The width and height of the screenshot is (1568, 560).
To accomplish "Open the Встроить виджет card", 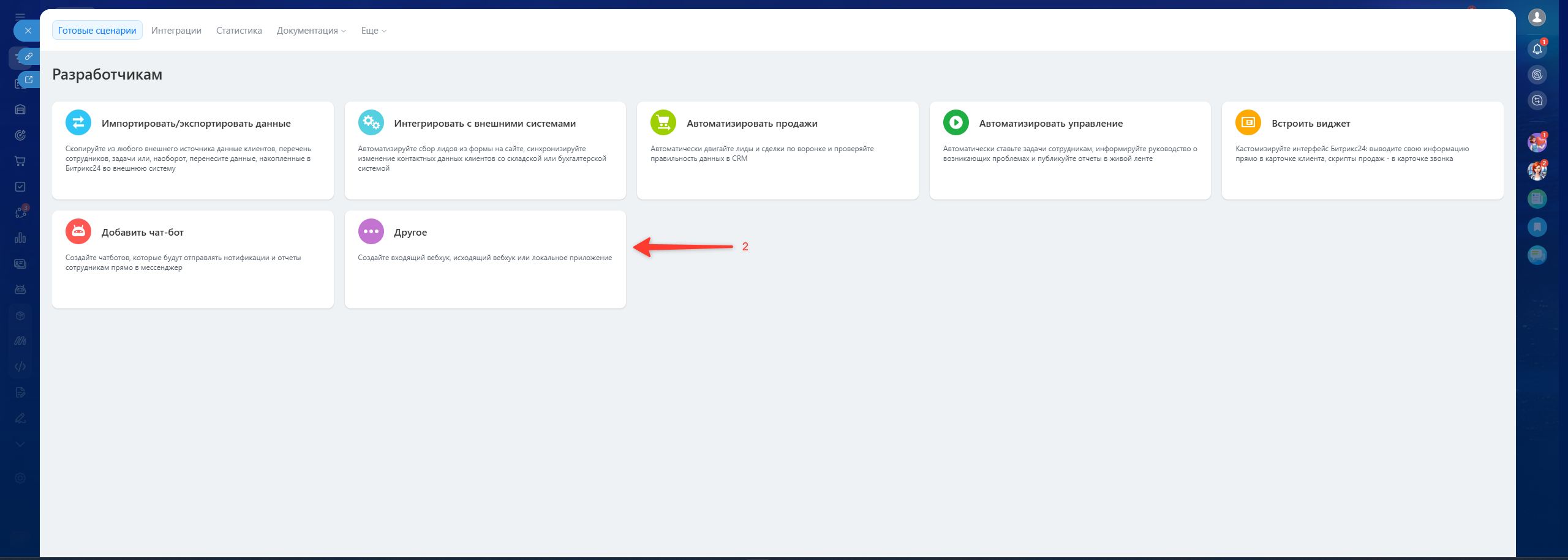I will [x=1362, y=150].
